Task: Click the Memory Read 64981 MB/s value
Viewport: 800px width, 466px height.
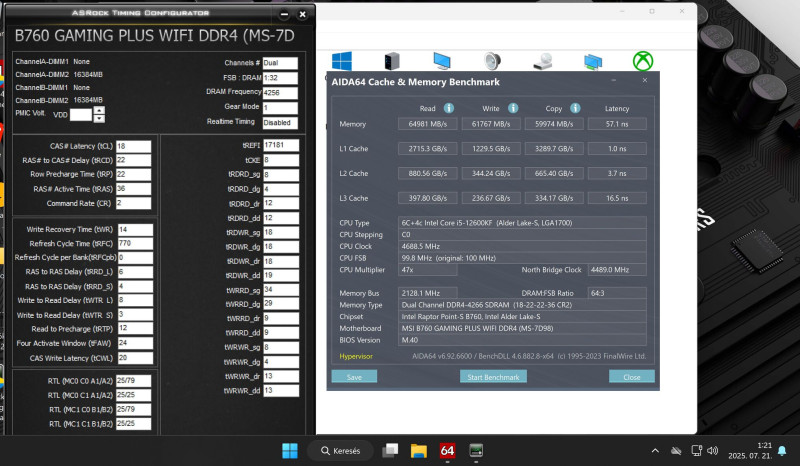Action: coord(428,124)
